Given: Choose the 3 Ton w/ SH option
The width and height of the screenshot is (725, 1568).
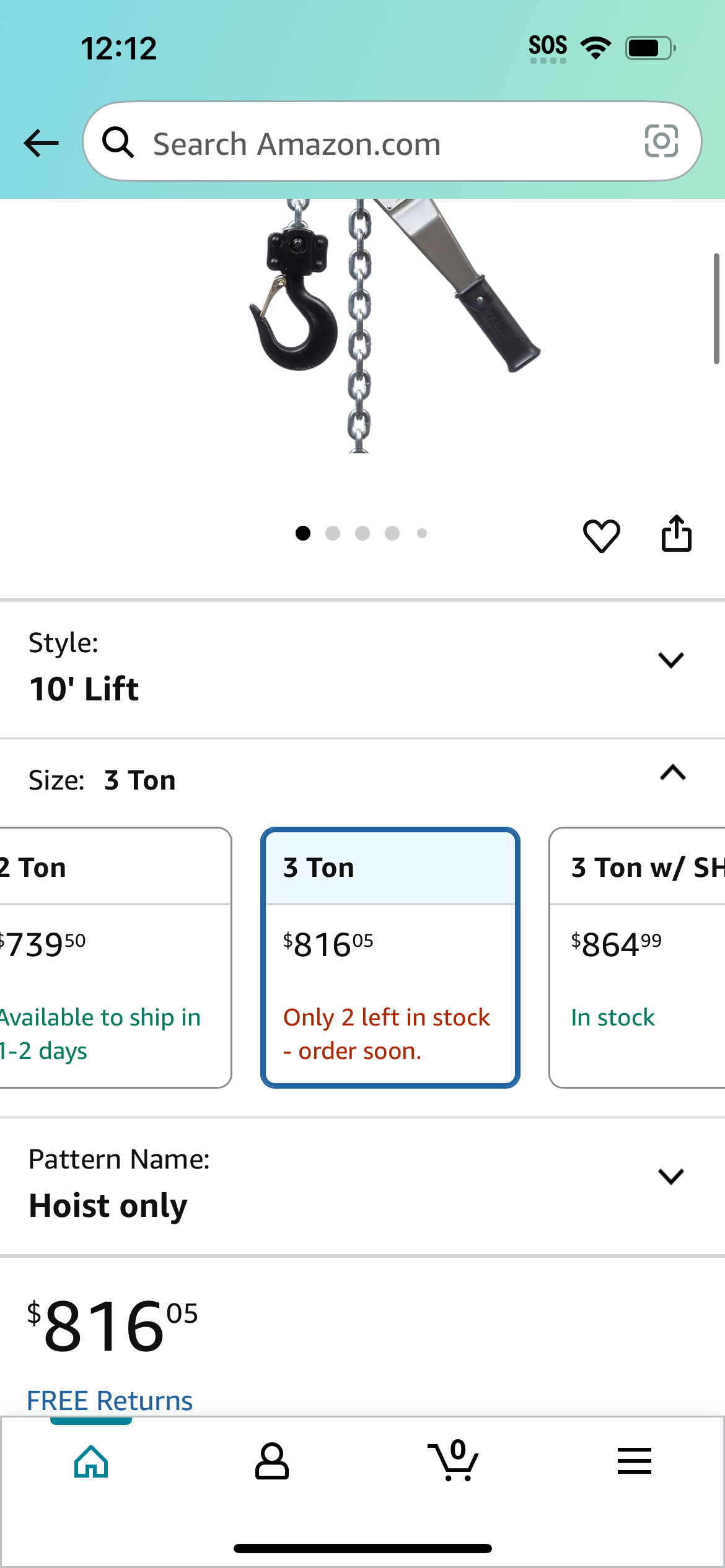Looking at the screenshot, I should (637, 957).
